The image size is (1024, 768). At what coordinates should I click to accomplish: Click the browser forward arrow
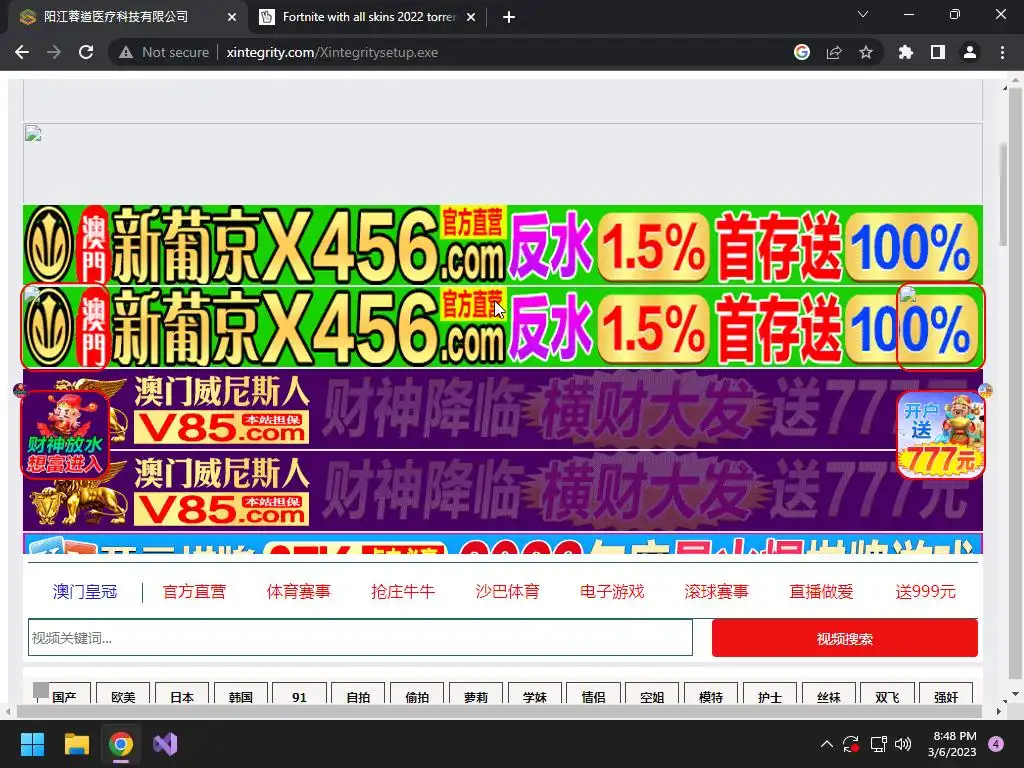54,52
